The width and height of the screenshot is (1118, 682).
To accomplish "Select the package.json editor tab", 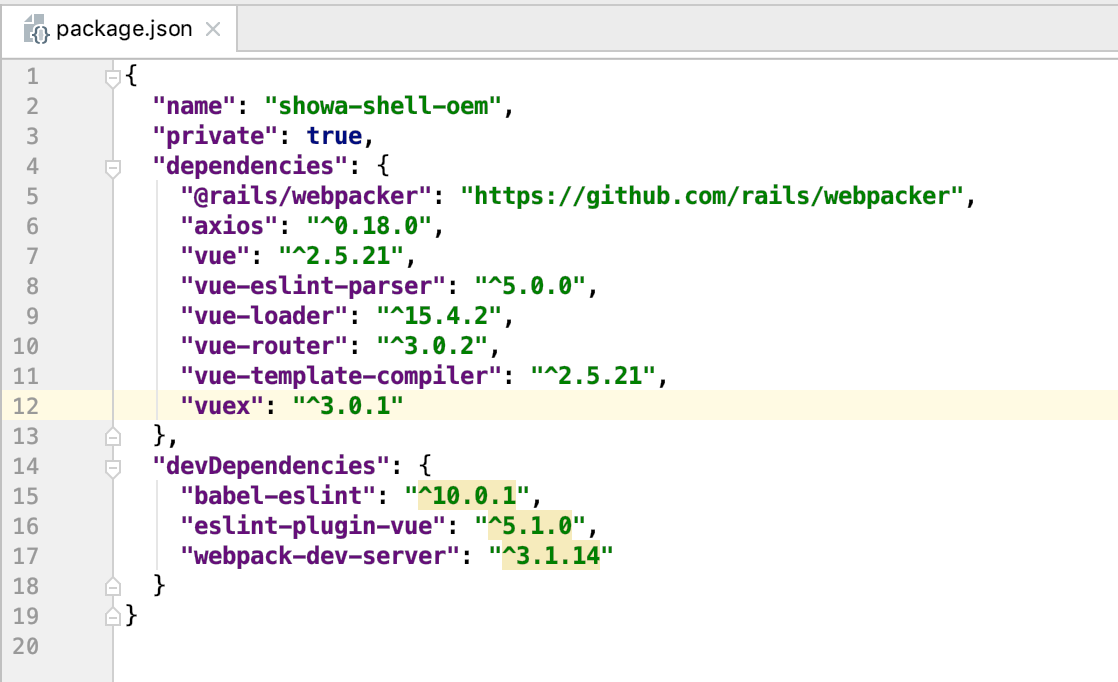I will tap(119, 29).
